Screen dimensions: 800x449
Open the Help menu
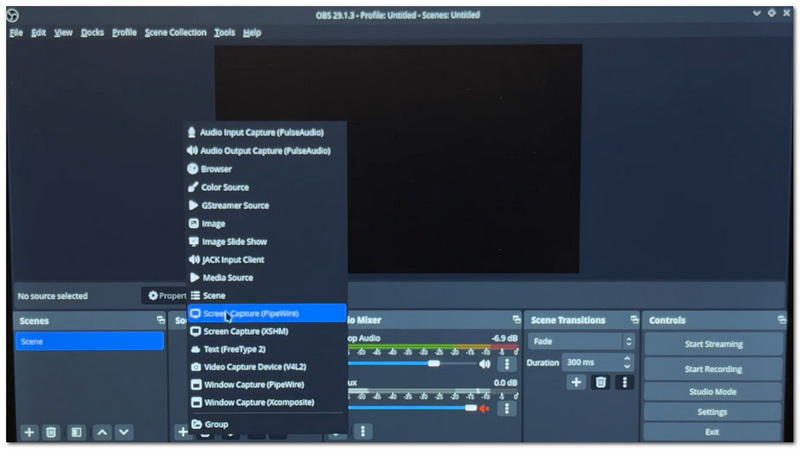[252, 33]
